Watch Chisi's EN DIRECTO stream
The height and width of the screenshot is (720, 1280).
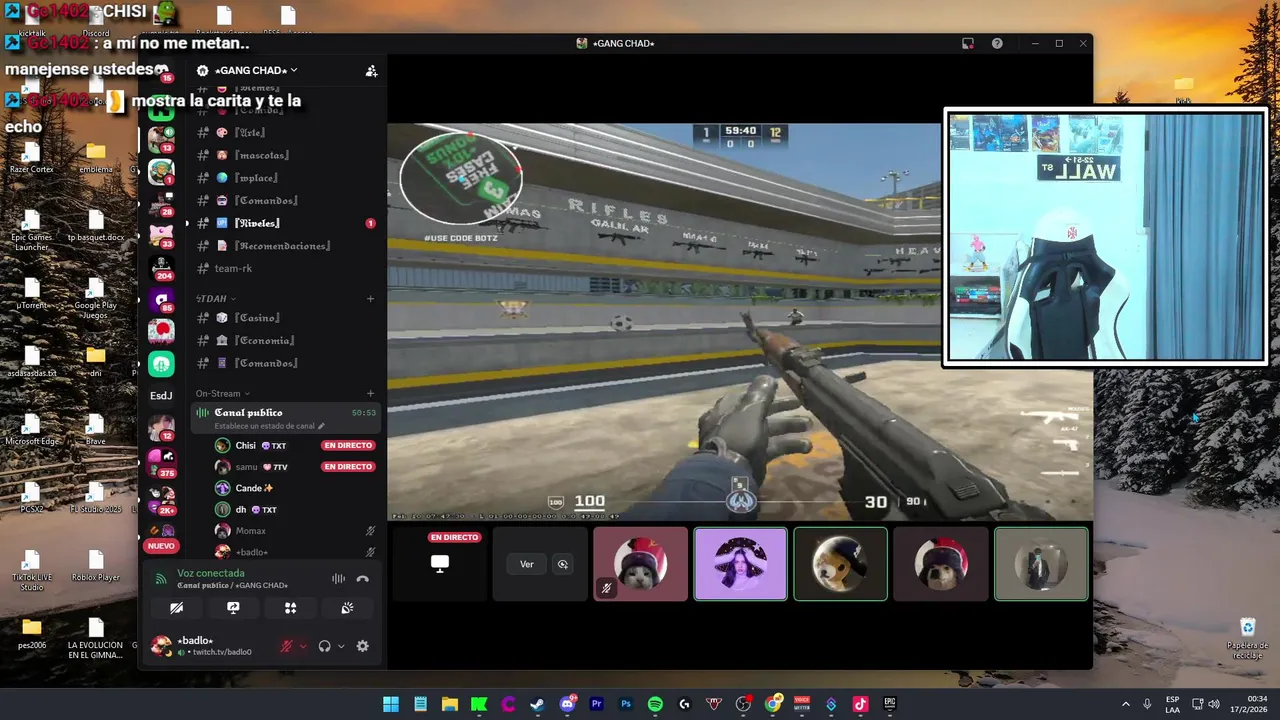coord(348,445)
